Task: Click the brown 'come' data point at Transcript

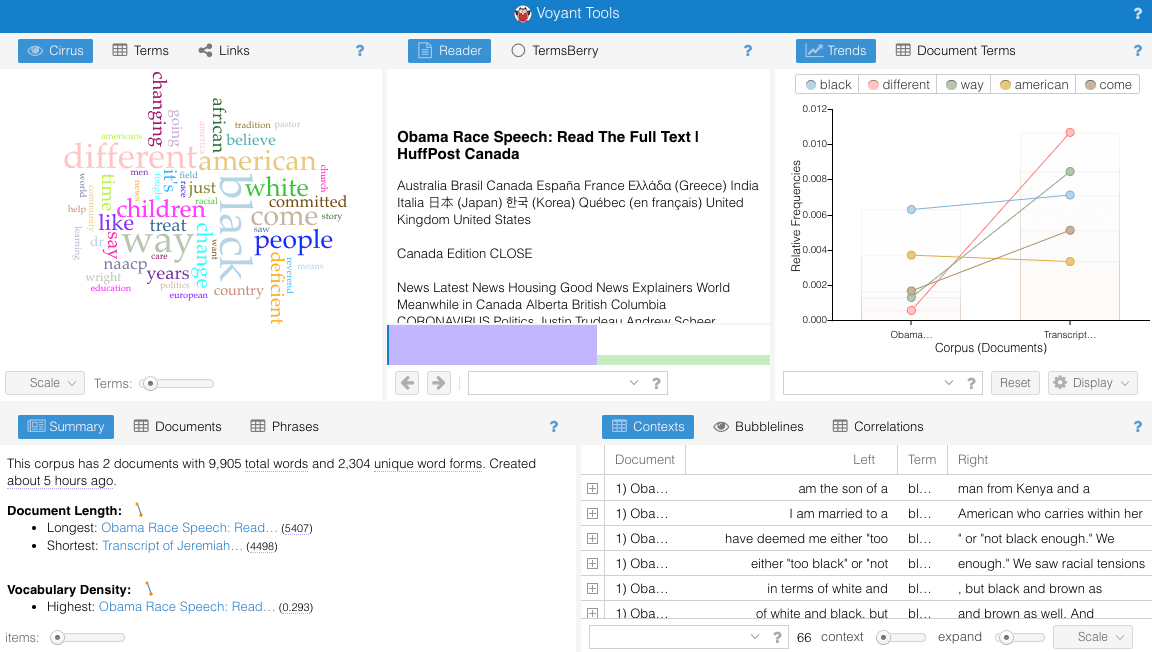Action: pos(1070,230)
